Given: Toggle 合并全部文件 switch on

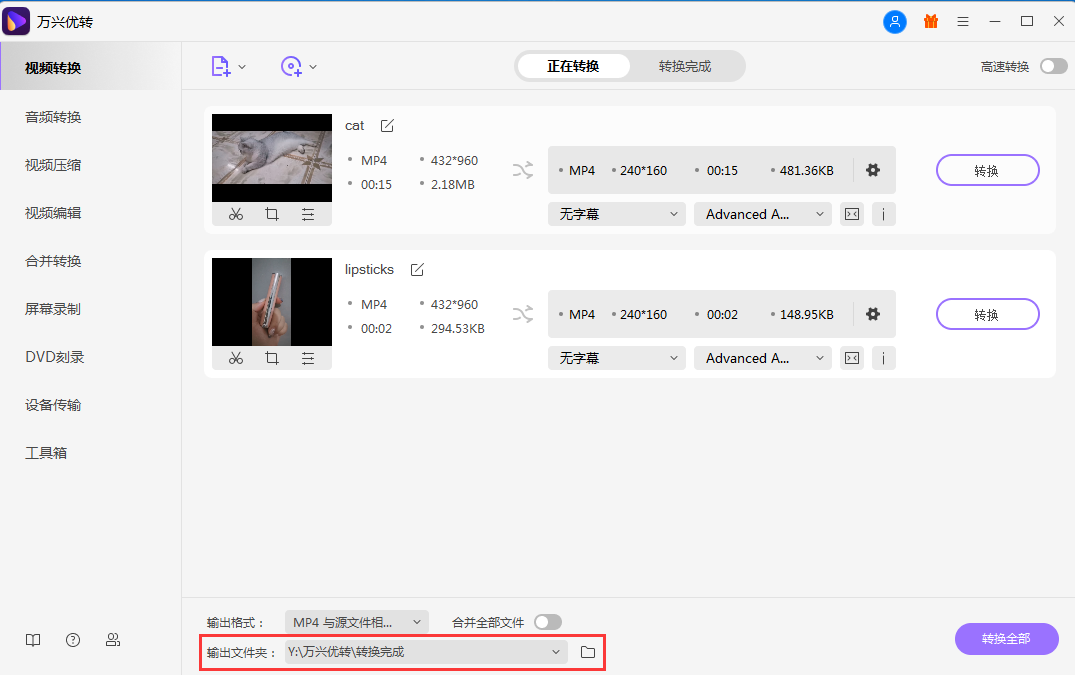Looking at the screenshot, I should click(x=547, y=620).
